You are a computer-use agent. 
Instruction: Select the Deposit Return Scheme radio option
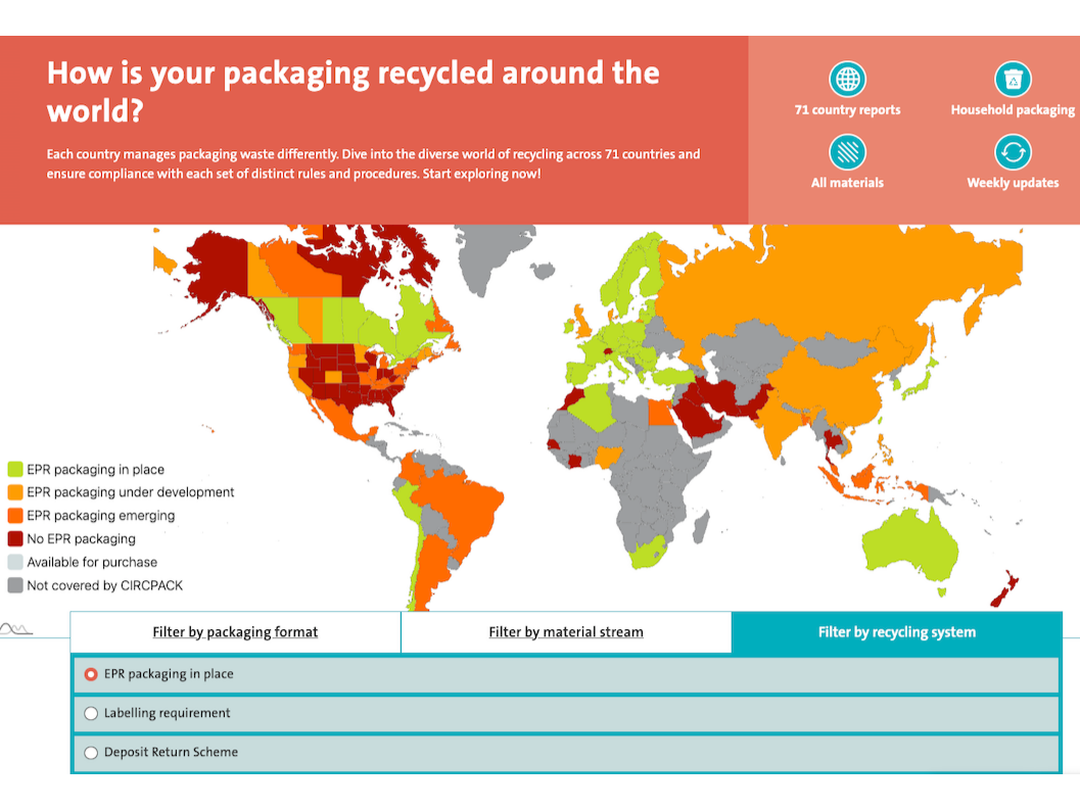(91, 753)
